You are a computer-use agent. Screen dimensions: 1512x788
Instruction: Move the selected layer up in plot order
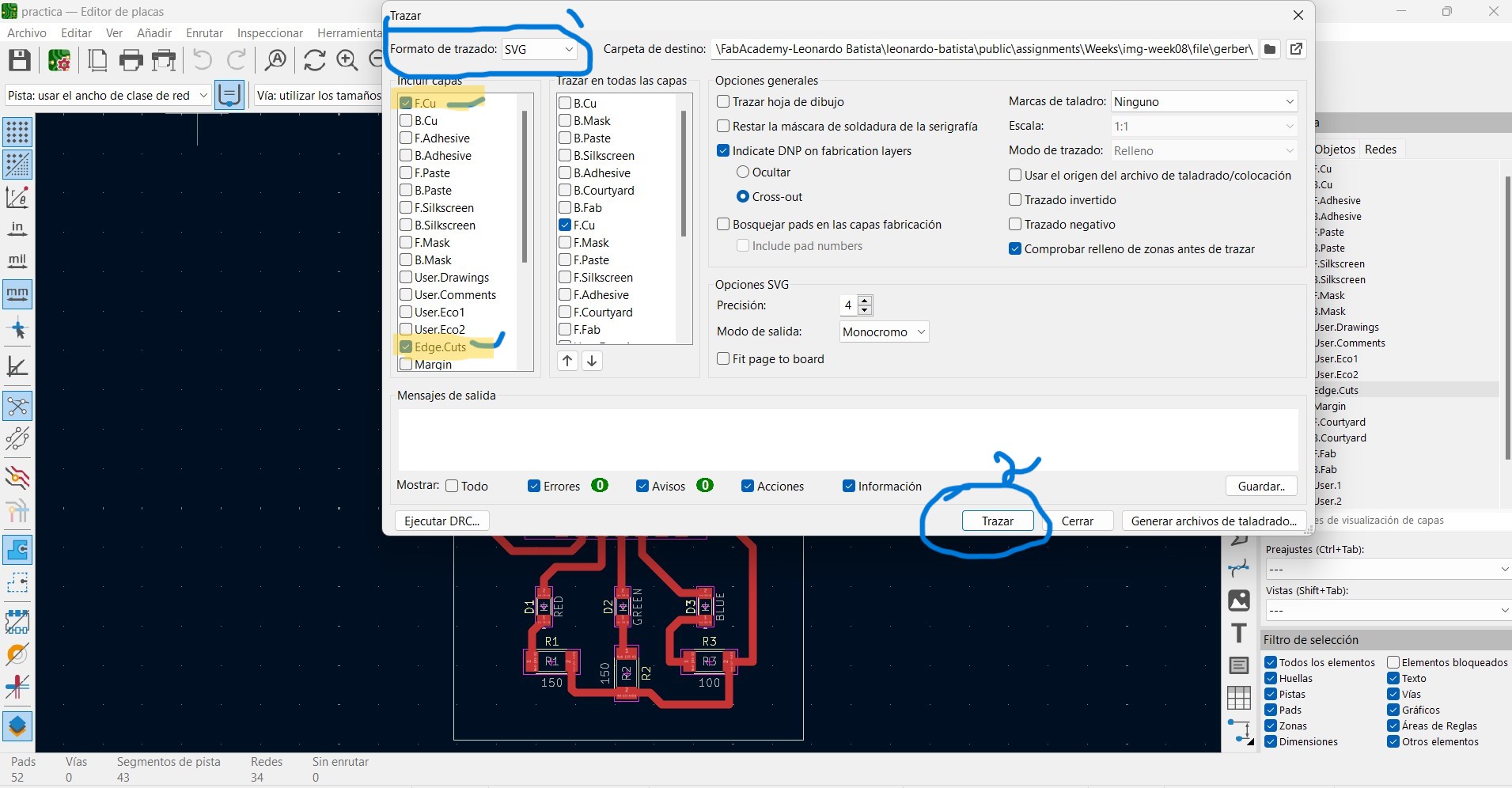[567, 361]
